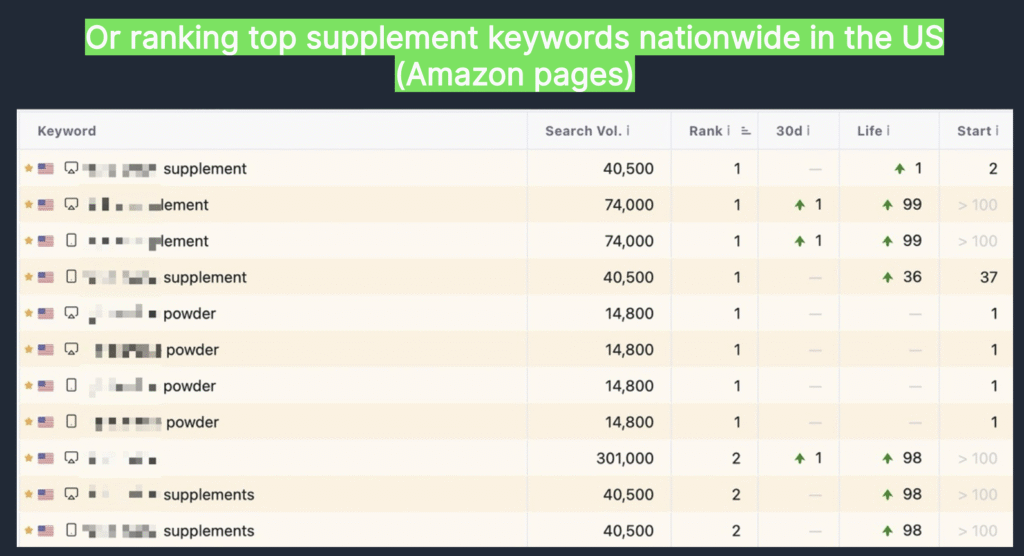Click the info icon beside 30d header
Screen dimensions: 1024x556
pos(808,131)
